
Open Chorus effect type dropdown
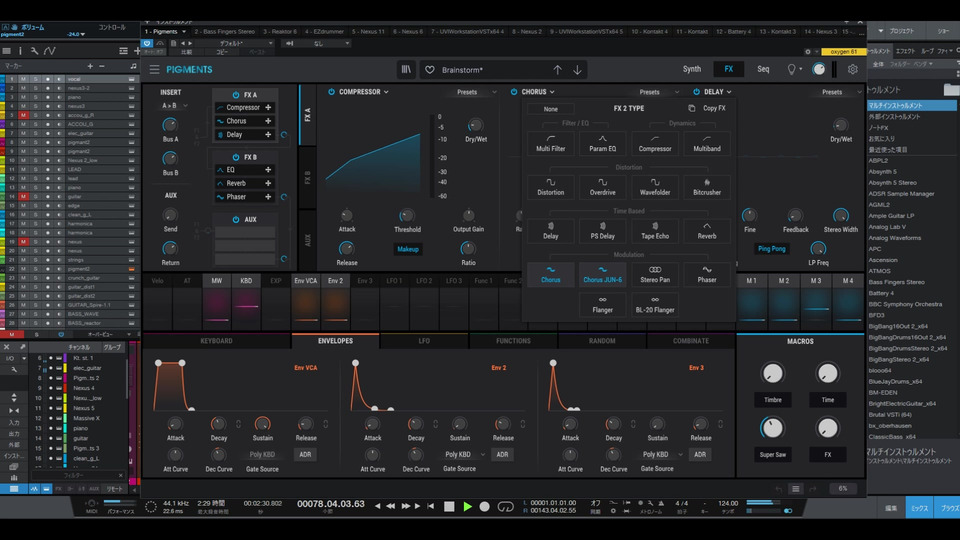pyautogui.click(x=538, y=92)
